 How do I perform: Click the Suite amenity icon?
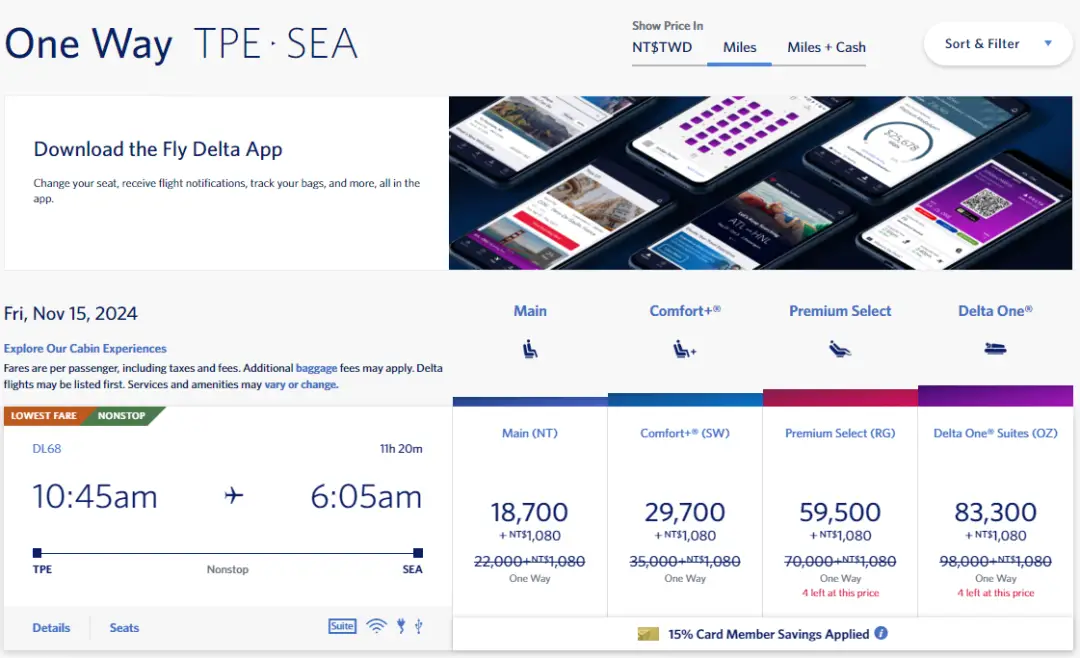[342, 626]
